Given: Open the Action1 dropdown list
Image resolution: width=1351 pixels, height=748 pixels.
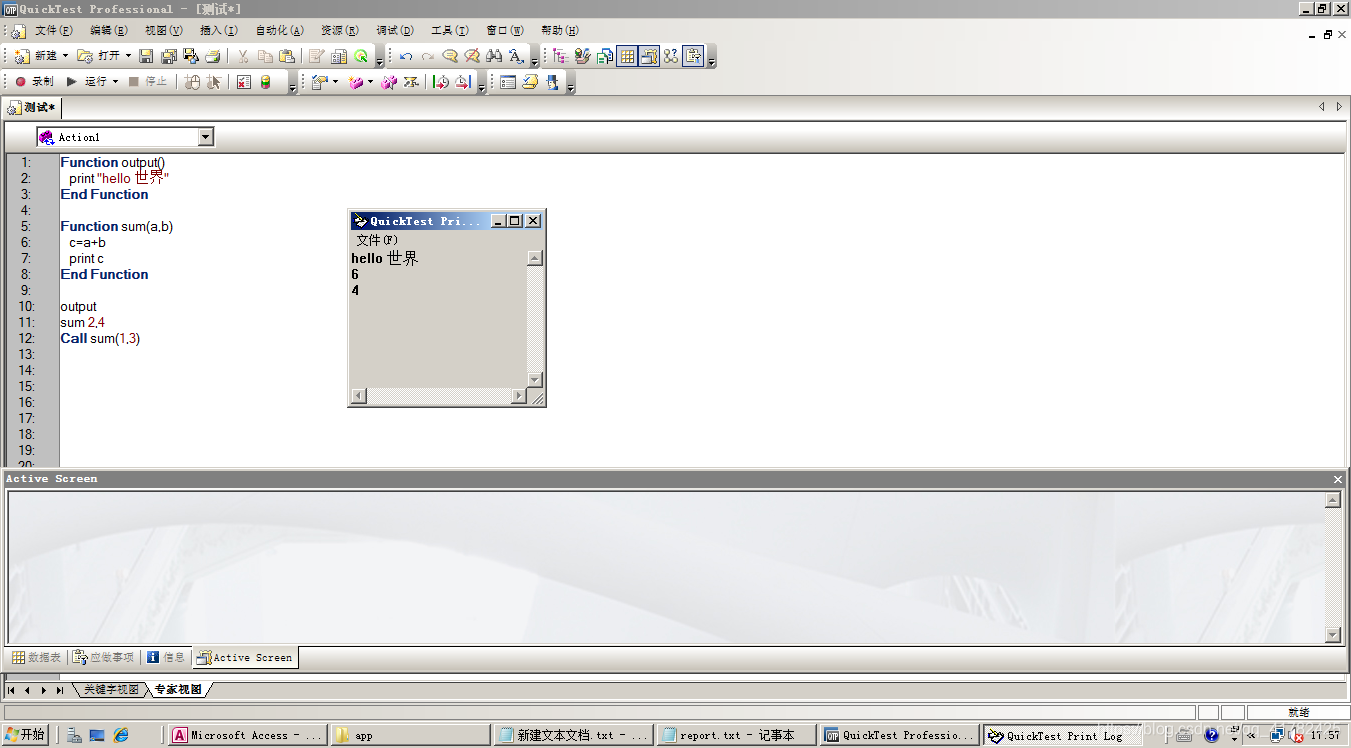Looking at the screenshot, I should point(206,137).
